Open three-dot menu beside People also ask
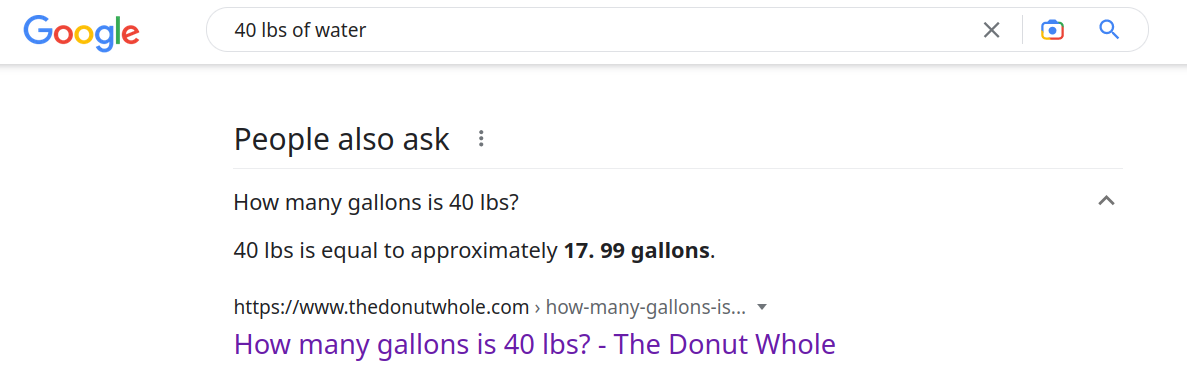Image resolution: width=1187 pixels, height=369 pixels. click(480, 139)
